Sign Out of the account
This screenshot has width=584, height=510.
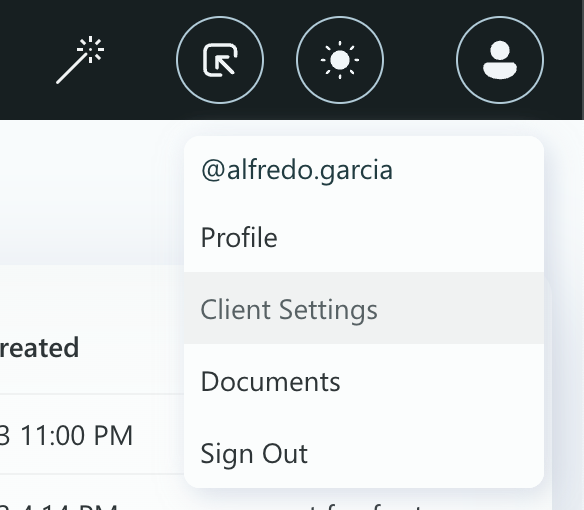pyautogui.click(x=364, y=453)
